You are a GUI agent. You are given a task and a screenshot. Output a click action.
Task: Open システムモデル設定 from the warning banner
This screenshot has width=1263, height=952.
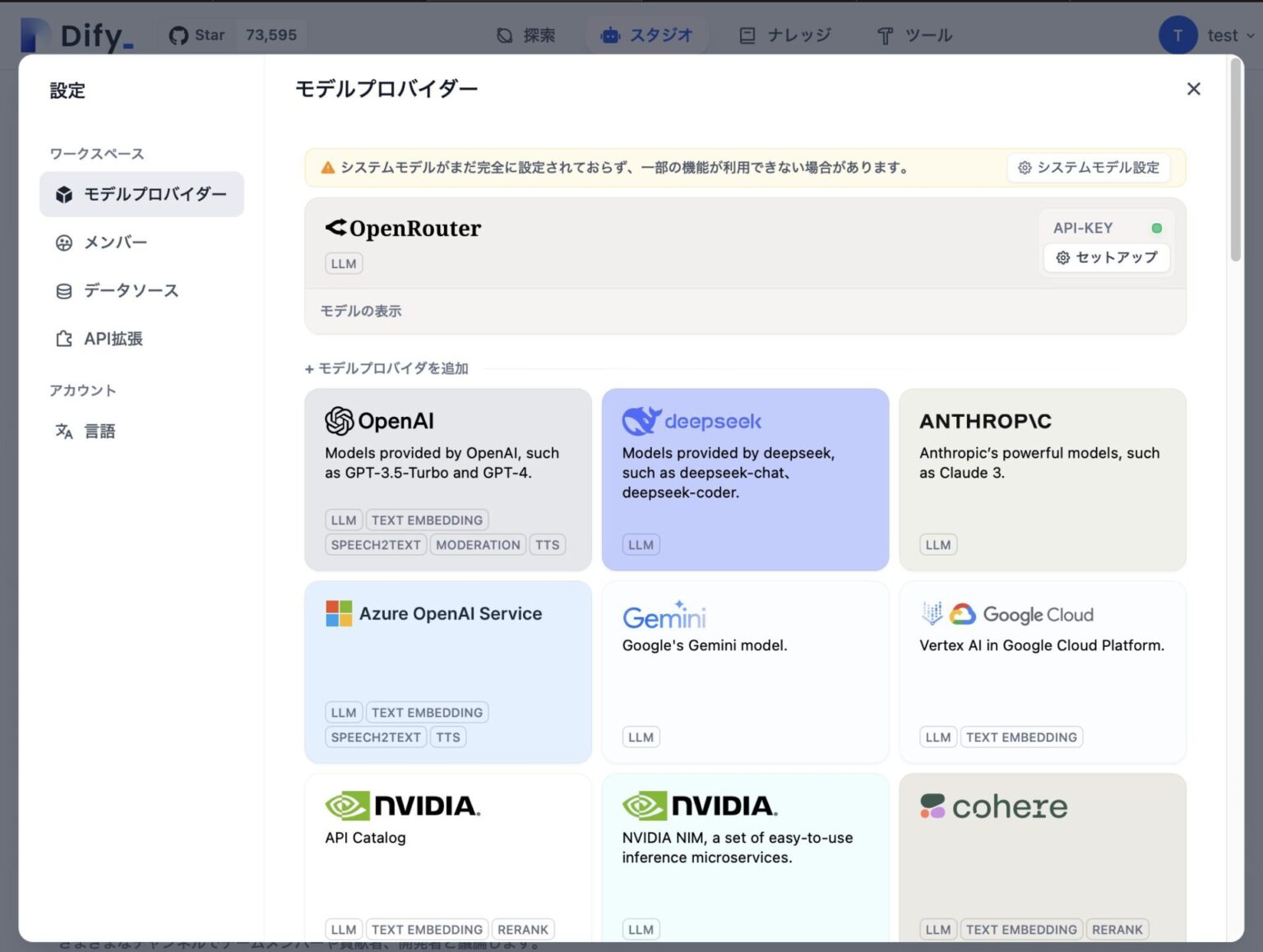point(1088,167)
